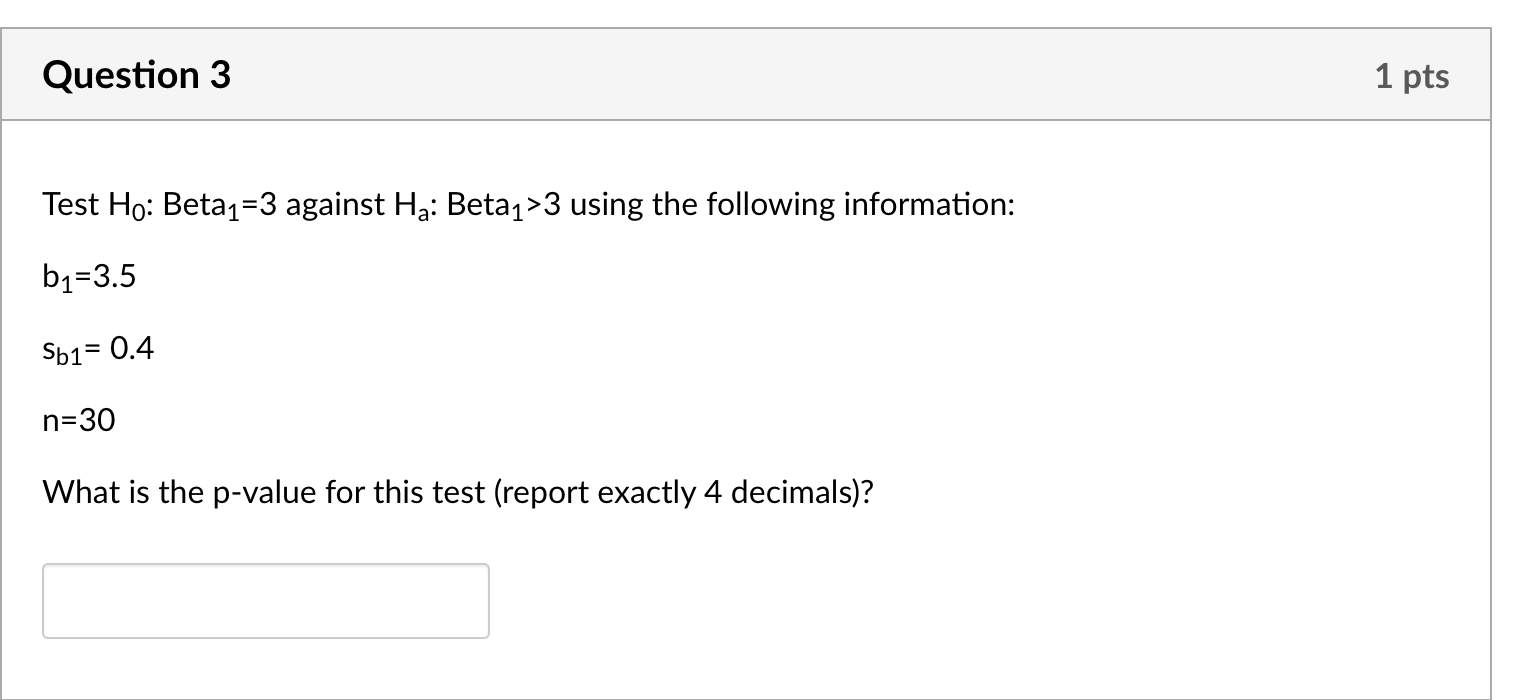Click the "Question 3" heading

pyautogui.click(x=136, y=76)
